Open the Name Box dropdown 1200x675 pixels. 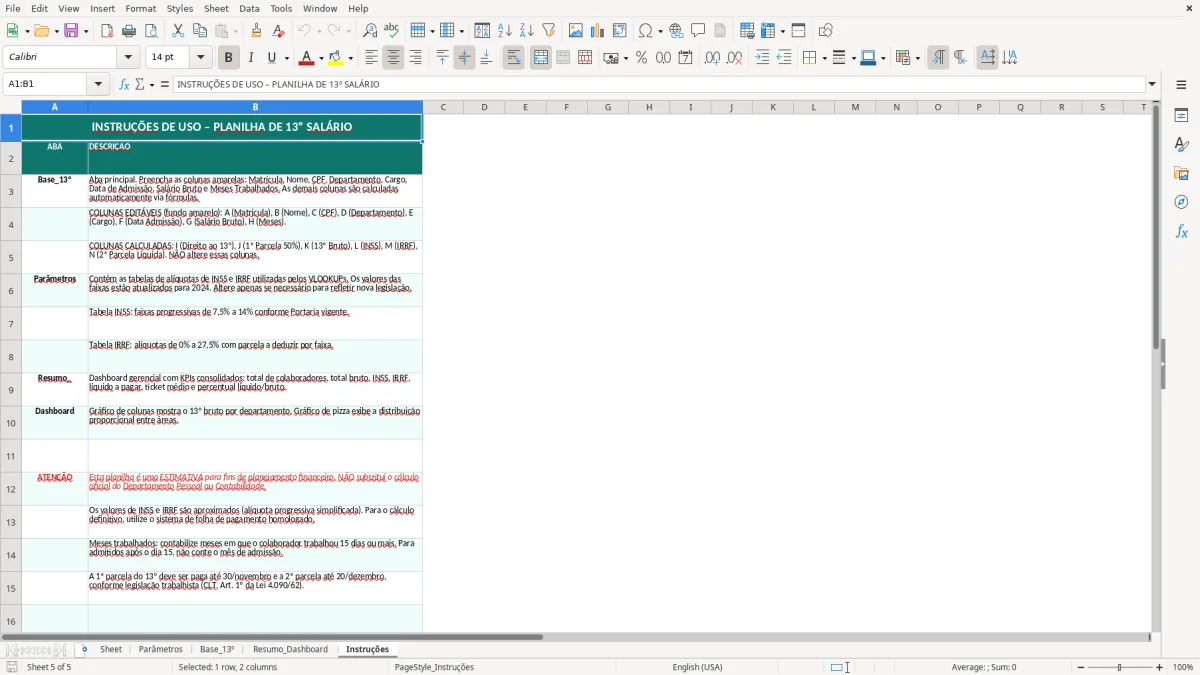98,84
